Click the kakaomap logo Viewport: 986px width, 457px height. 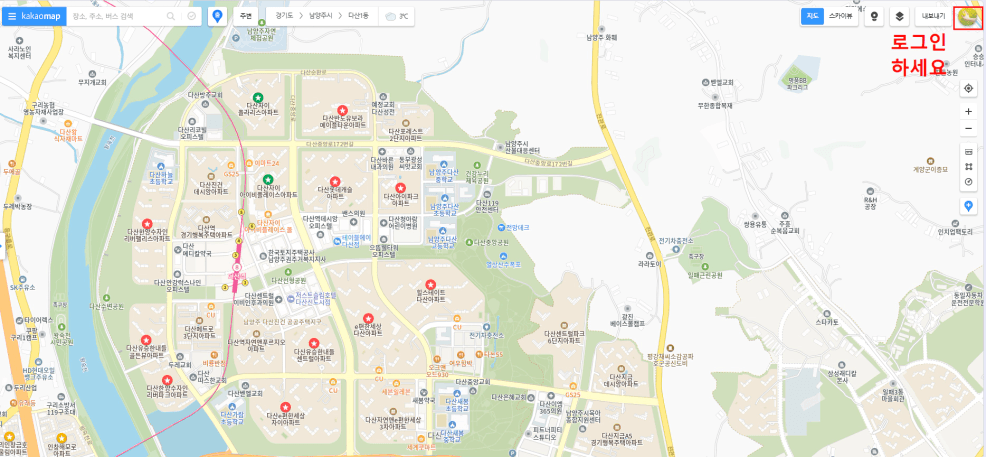[41, 16]
